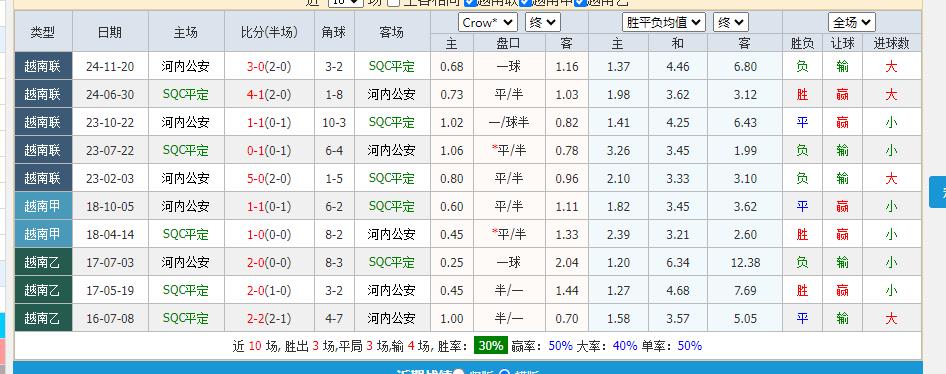The height and width of the screenshot is (374, 946).
Task: Click the 胜 result in the 24-06-30 row
Action: [x=802, y=95]
